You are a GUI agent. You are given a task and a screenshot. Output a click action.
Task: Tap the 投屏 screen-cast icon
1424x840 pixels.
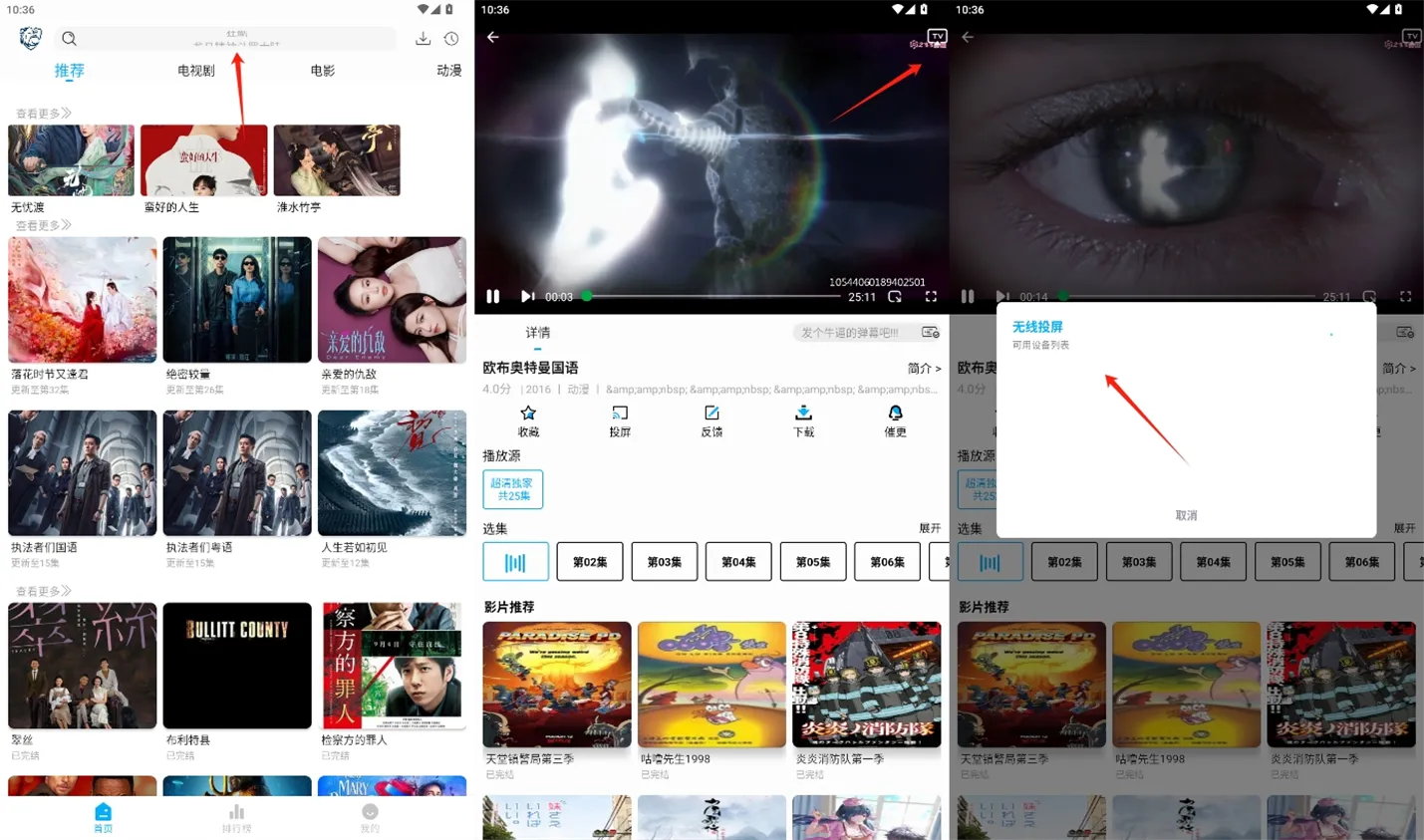click(x=620, y=420)
